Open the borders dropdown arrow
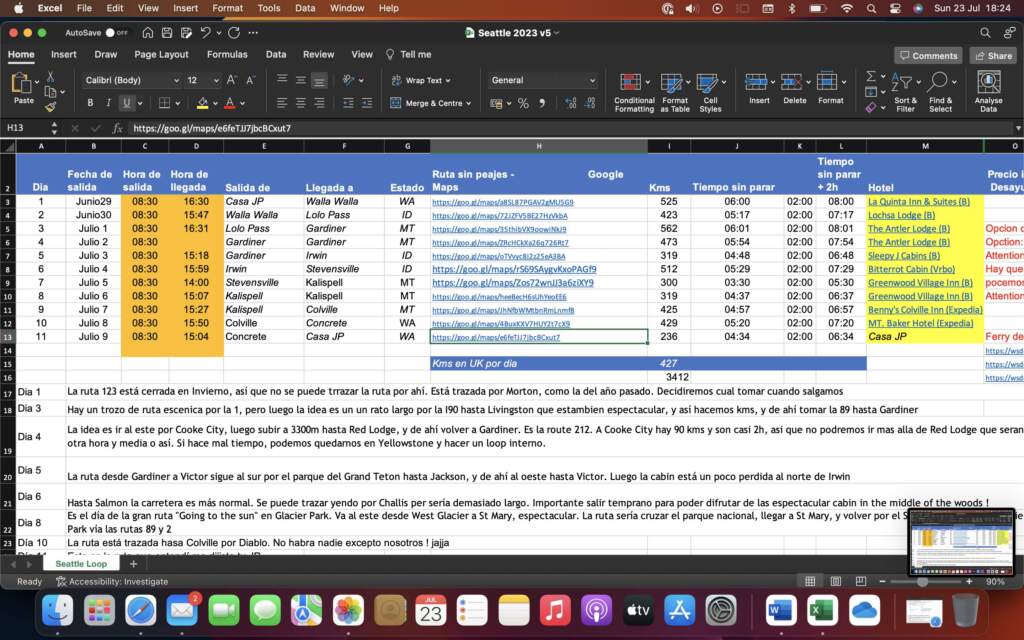 coord(178,103)
